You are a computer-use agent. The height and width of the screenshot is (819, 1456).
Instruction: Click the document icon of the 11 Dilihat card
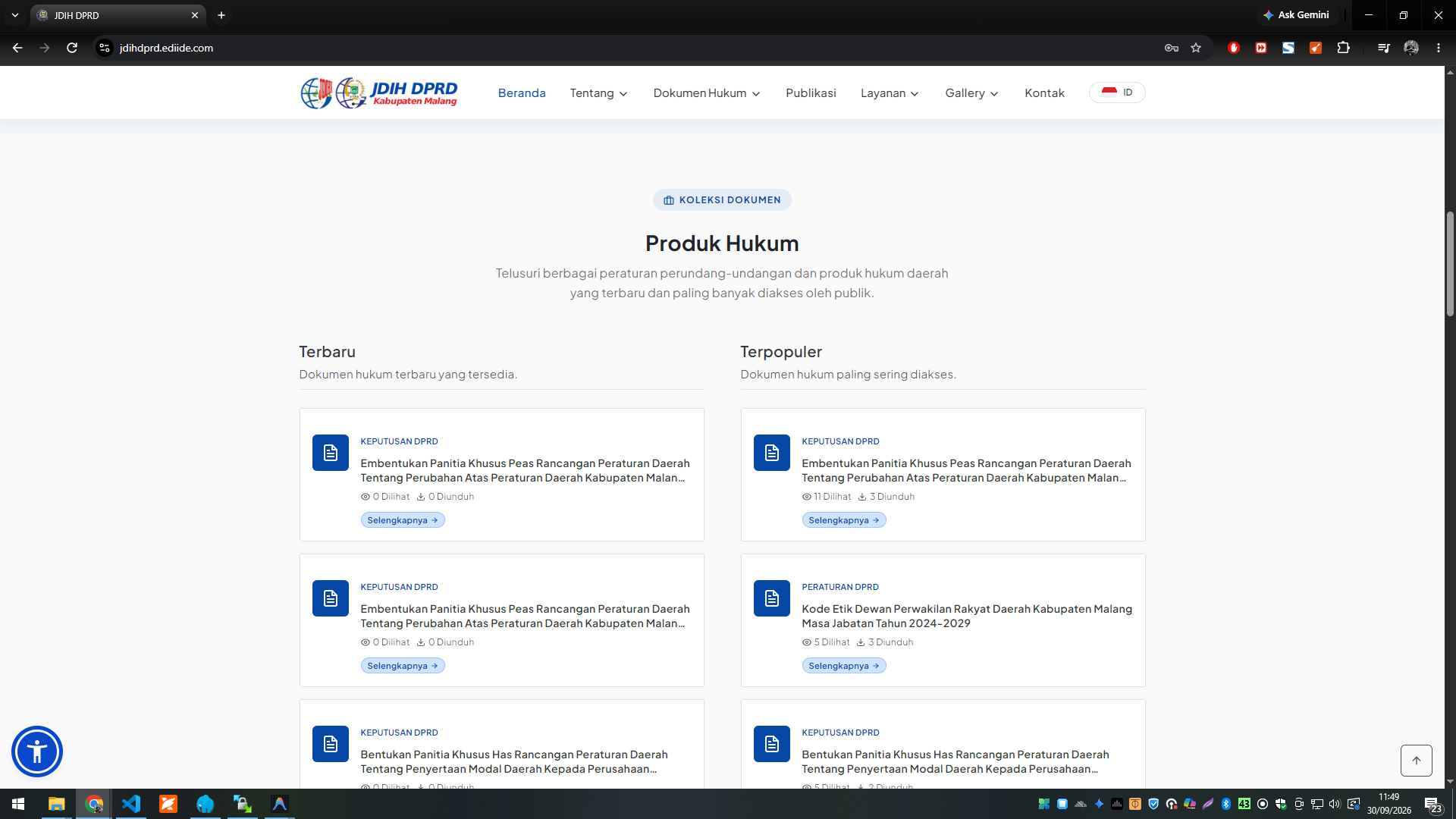point(771,453)
